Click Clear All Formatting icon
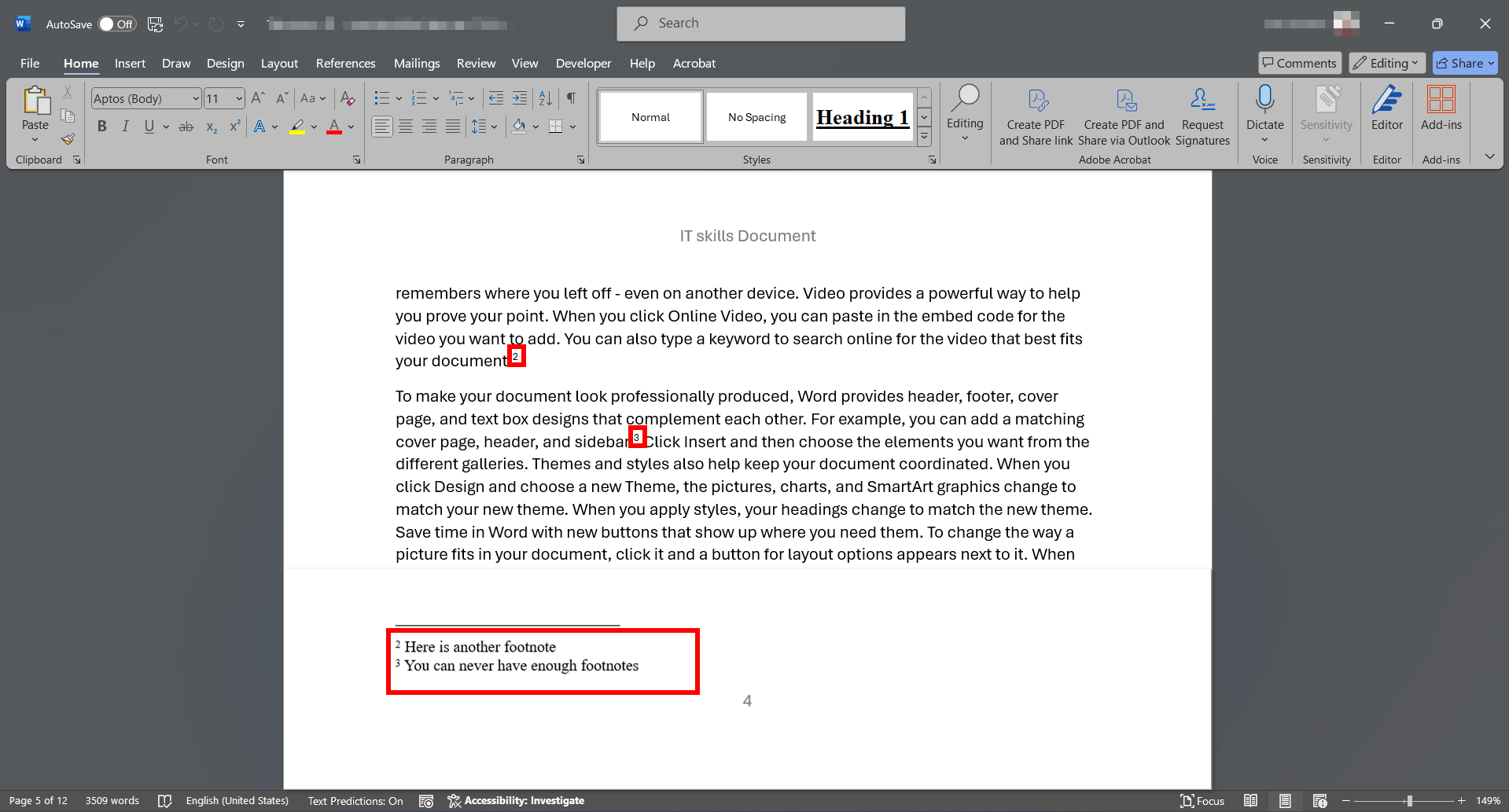The height and width of the screenshot is (812, 1509). point(347,98)
